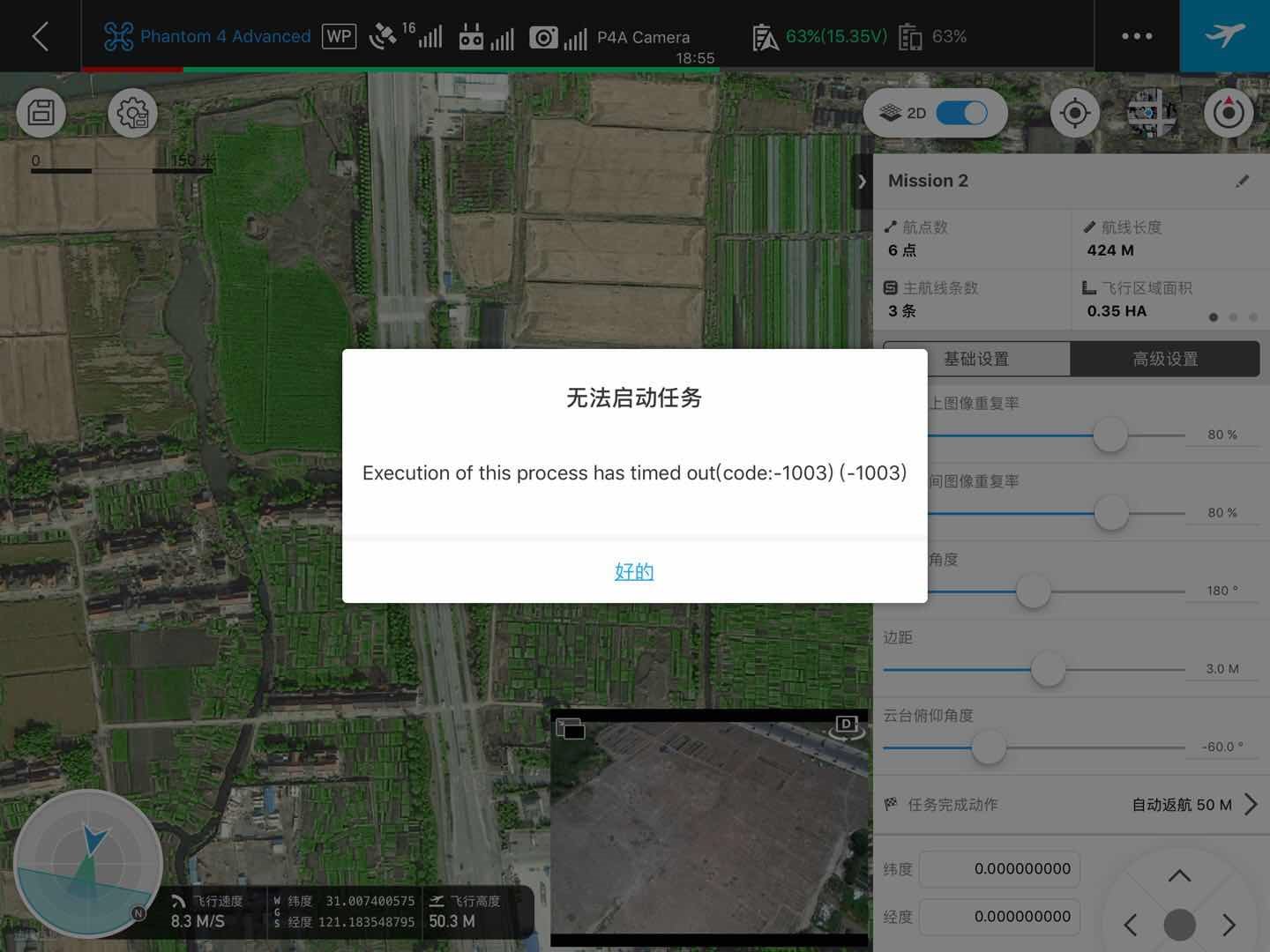Adjust the 边距 slider at 3.0 M
The height and width of the screenshot is (952, 1270).
1048,669
